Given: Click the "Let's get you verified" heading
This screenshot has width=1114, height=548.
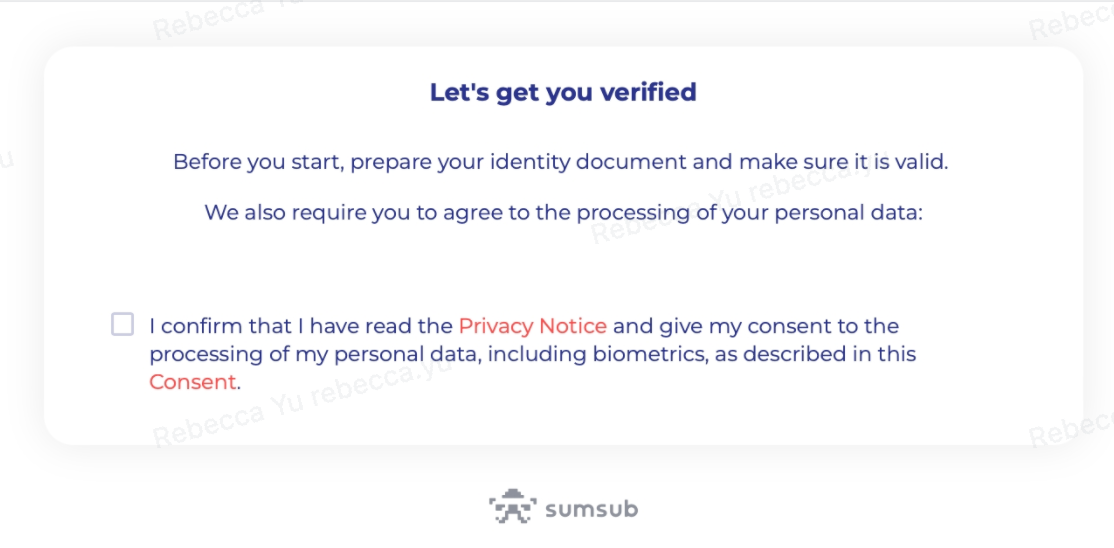Looking at the screenshot, I should pyautogui.click(x=563, y=92).
